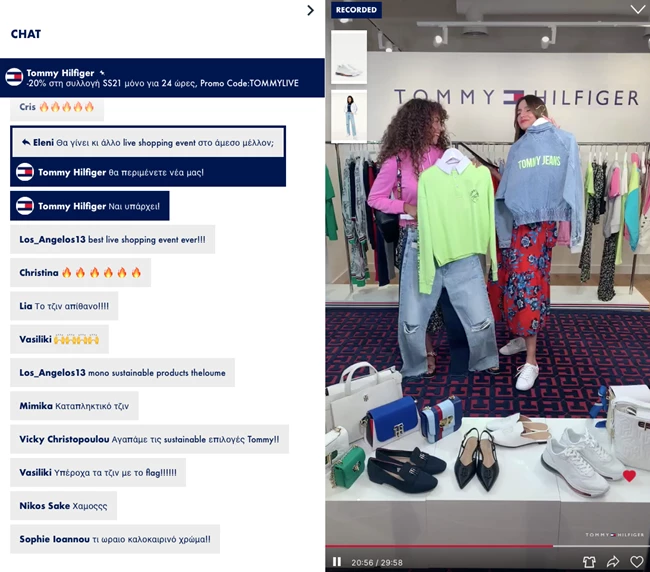Screen dimensions: 650x572
Task: Click the RECORDED badge
Action: coord(356,10)
